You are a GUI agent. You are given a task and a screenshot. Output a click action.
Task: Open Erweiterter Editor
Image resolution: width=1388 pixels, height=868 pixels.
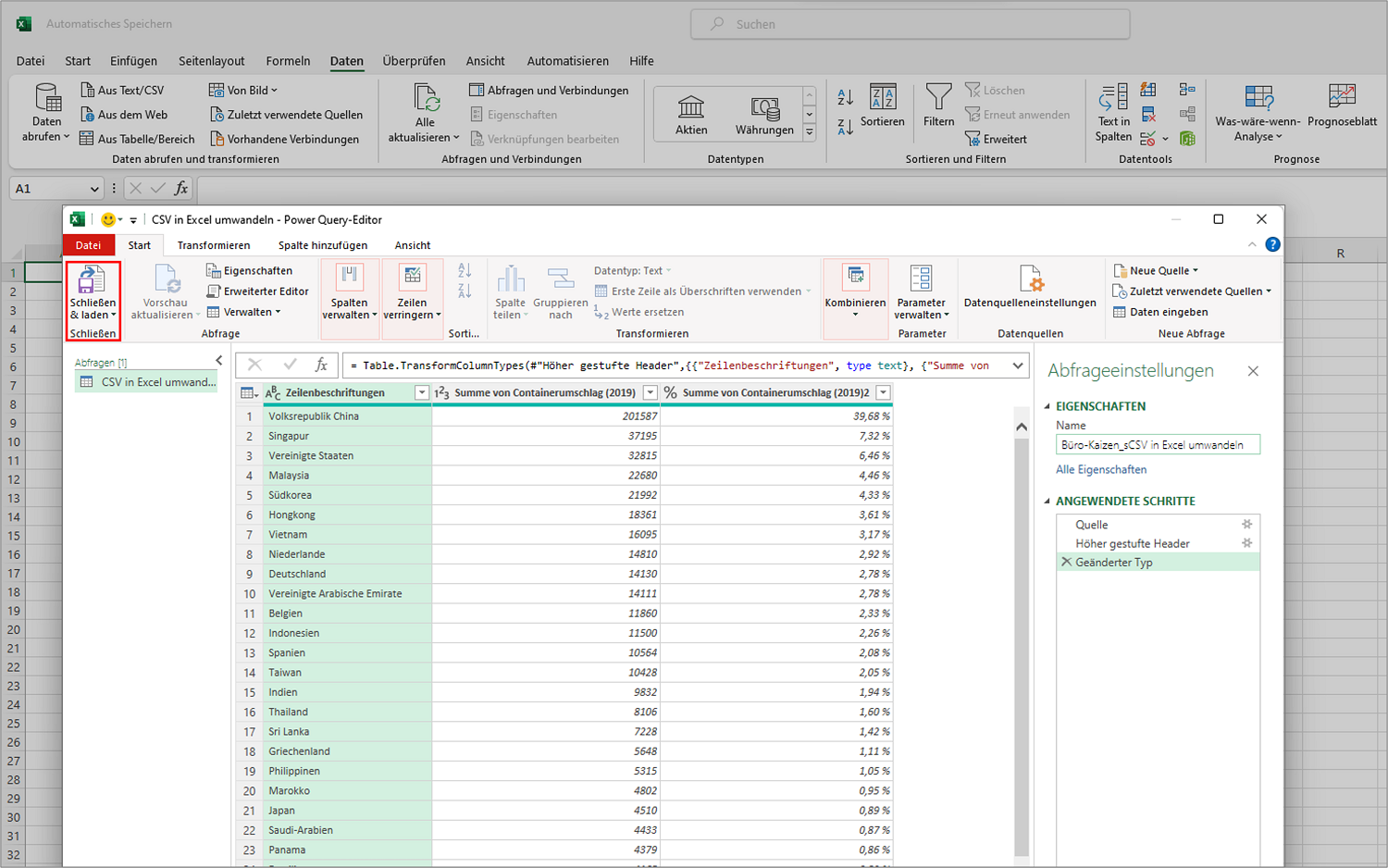(x=257, y=291)
